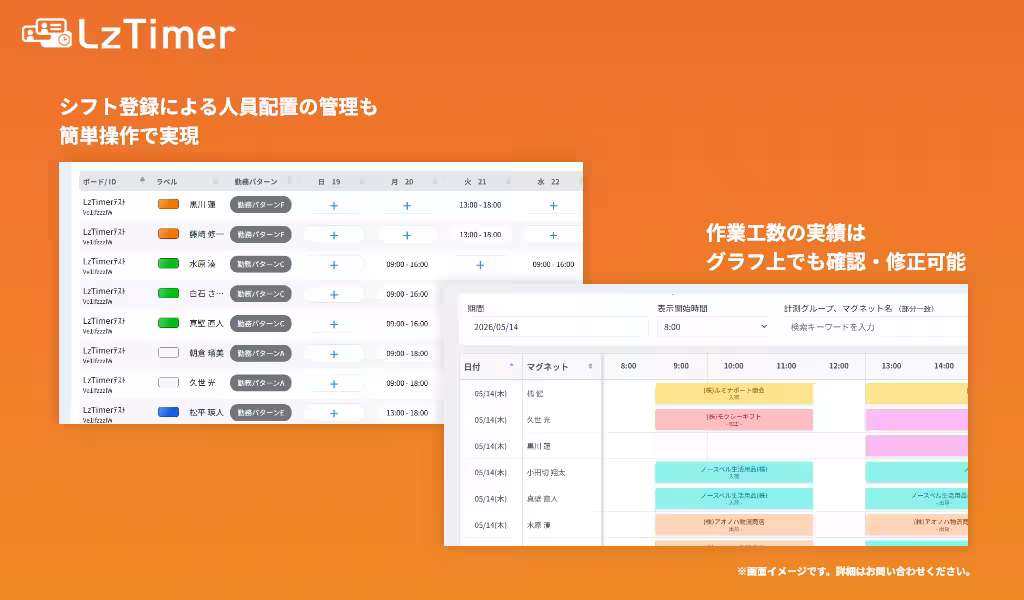Click the 水 22 column header
Image resolution: width=1024 pixels, height=600 pixels.
pyautogui.click(x=549, y=182)
